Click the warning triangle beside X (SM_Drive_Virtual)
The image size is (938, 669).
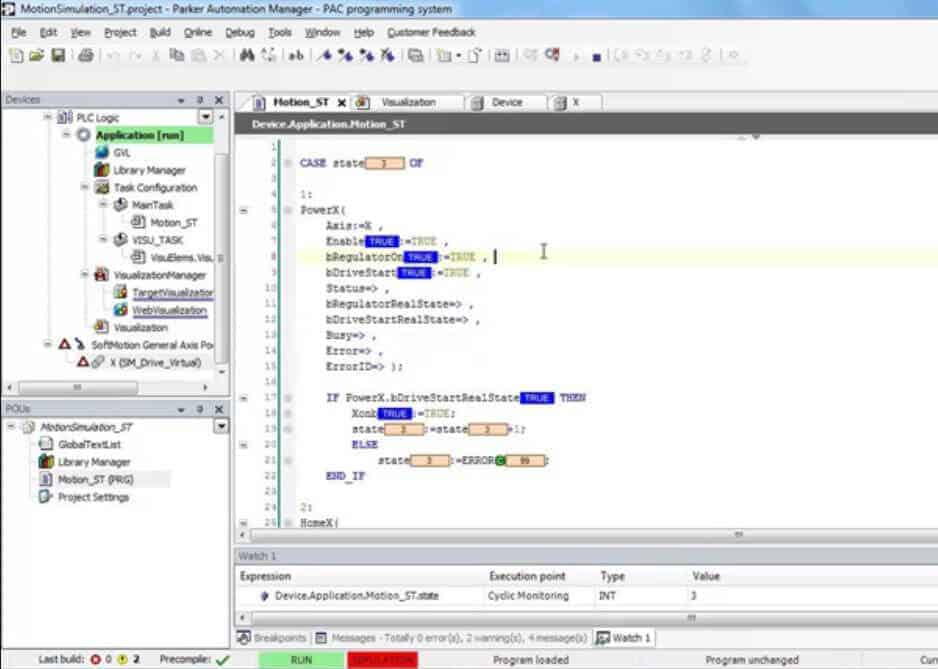tap(83, 362)
